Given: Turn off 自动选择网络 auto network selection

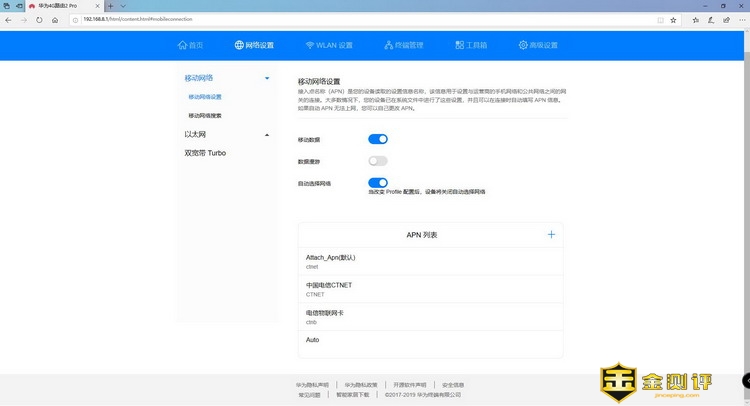Looking at the screenshot, I should point(377,183).
